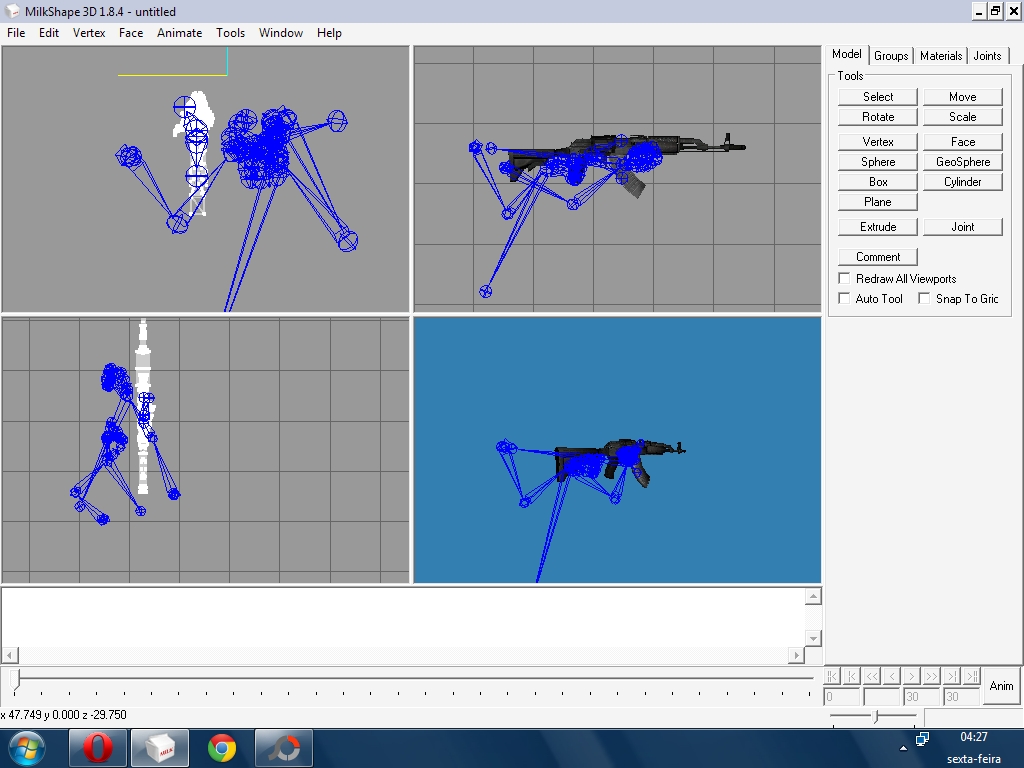Go to previous keyframe button
Screen dimensions: 1024x768
(852, 676)
